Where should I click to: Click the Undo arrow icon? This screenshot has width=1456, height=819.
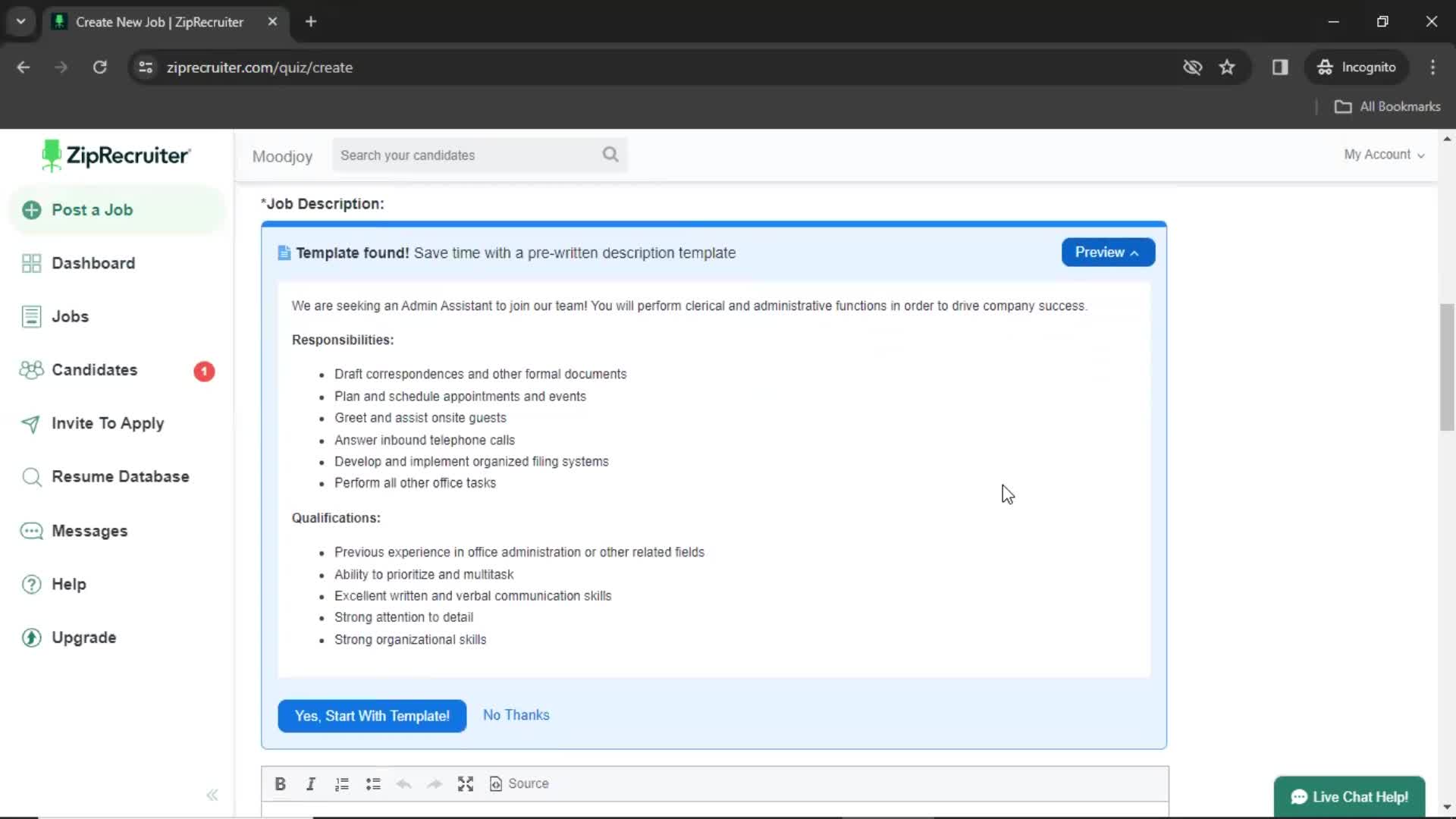(x=404, y=784)
